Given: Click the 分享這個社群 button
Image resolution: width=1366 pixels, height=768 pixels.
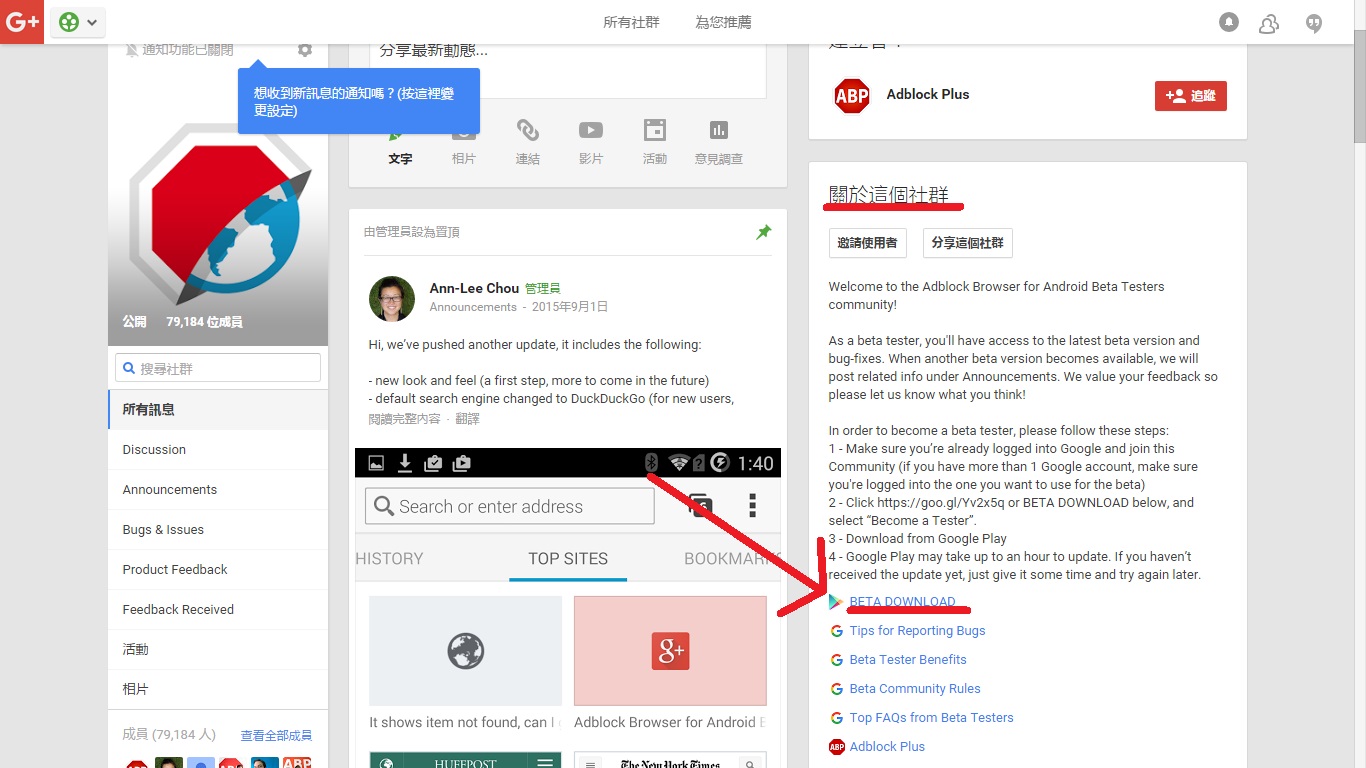Looking at the screenshot, I should pyautogui.click(x=968, y=242).
